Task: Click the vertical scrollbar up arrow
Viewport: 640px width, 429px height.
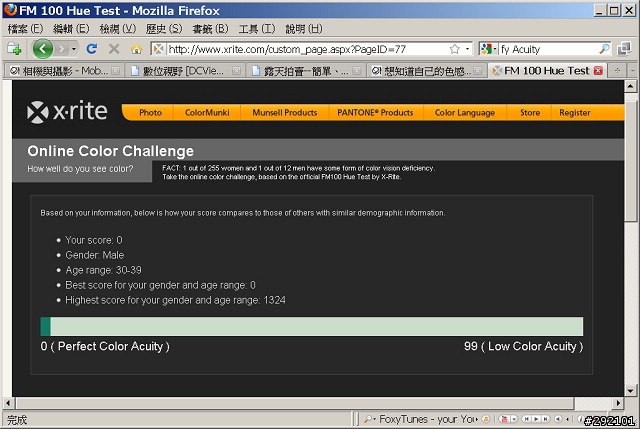Action: coord(631,86)
